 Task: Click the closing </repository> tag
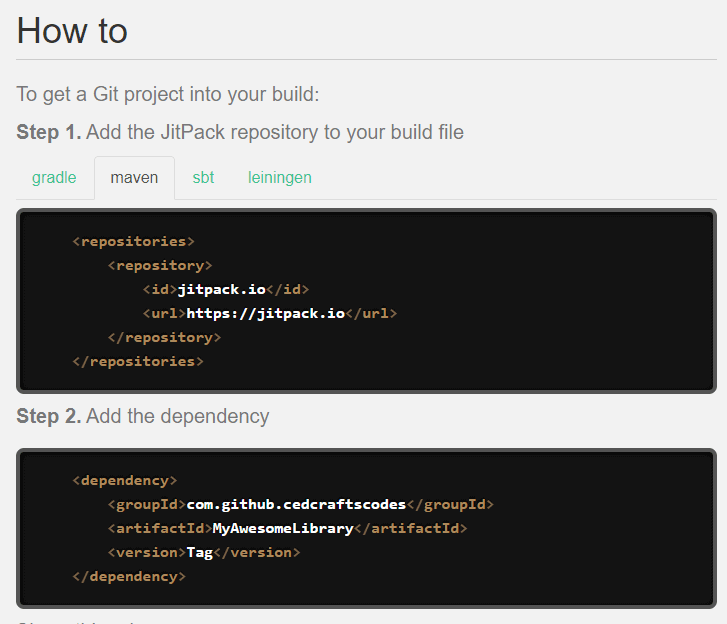point(164,337)
